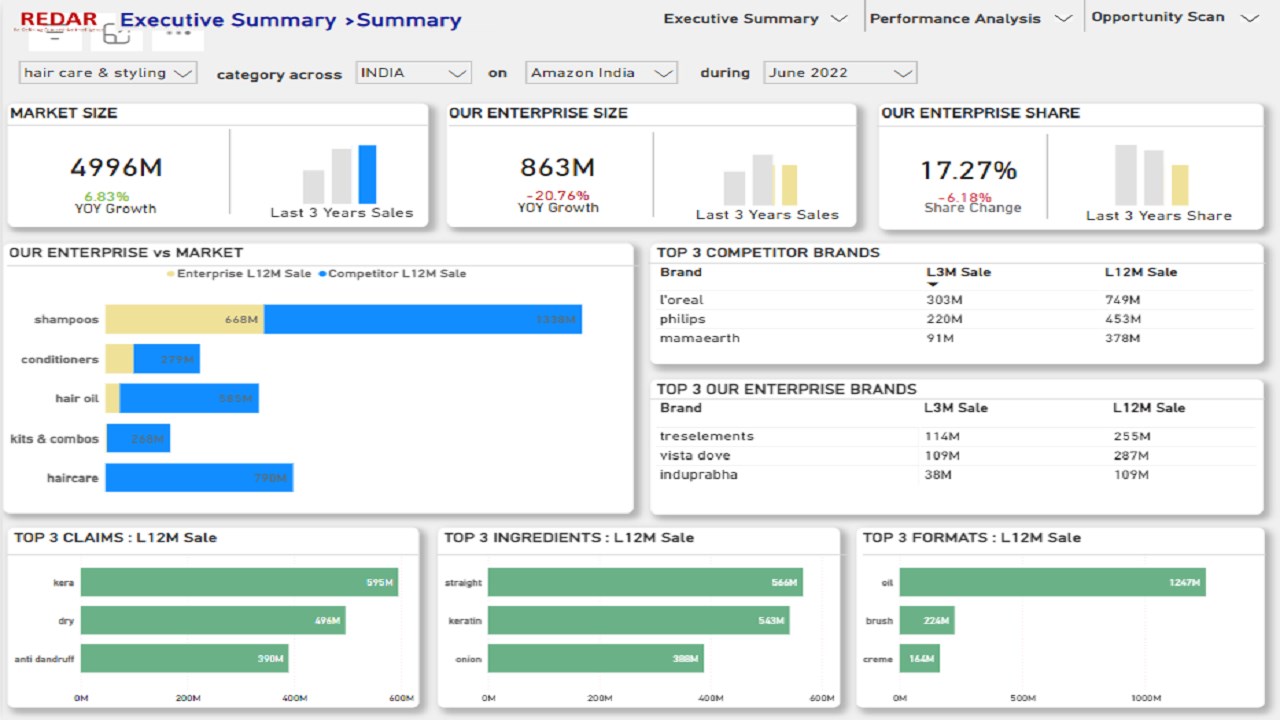
Task: Select the kits & combos 268M bar
Action: 138,438
